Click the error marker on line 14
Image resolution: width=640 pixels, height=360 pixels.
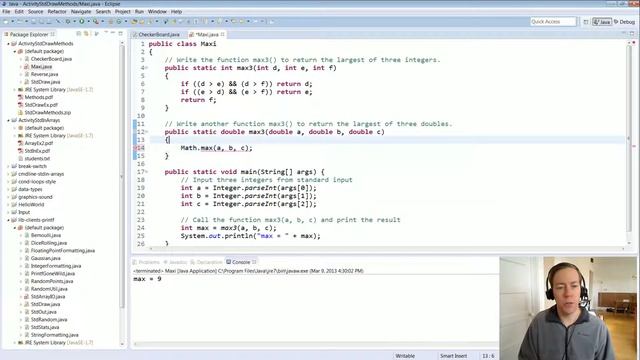[x=135, y=148]
